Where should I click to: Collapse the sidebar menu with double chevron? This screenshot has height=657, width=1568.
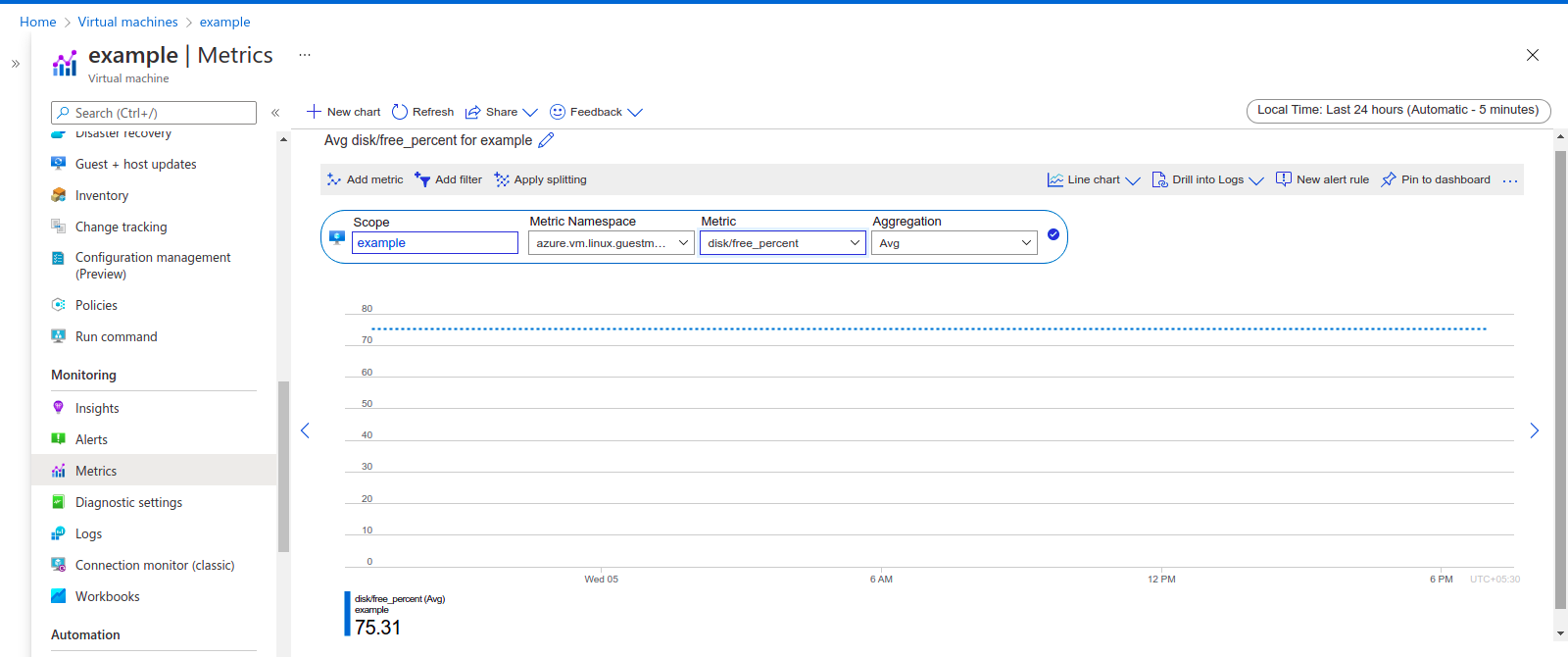[x=275, y=113]
